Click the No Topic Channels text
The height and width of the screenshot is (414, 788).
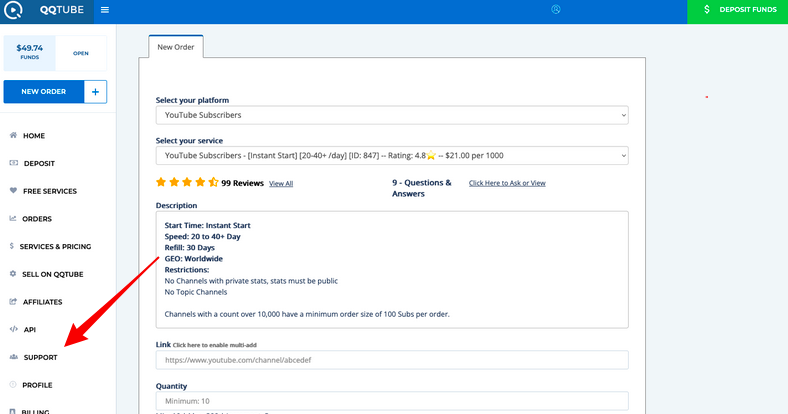pyautogui.click(x=196, y=292)
